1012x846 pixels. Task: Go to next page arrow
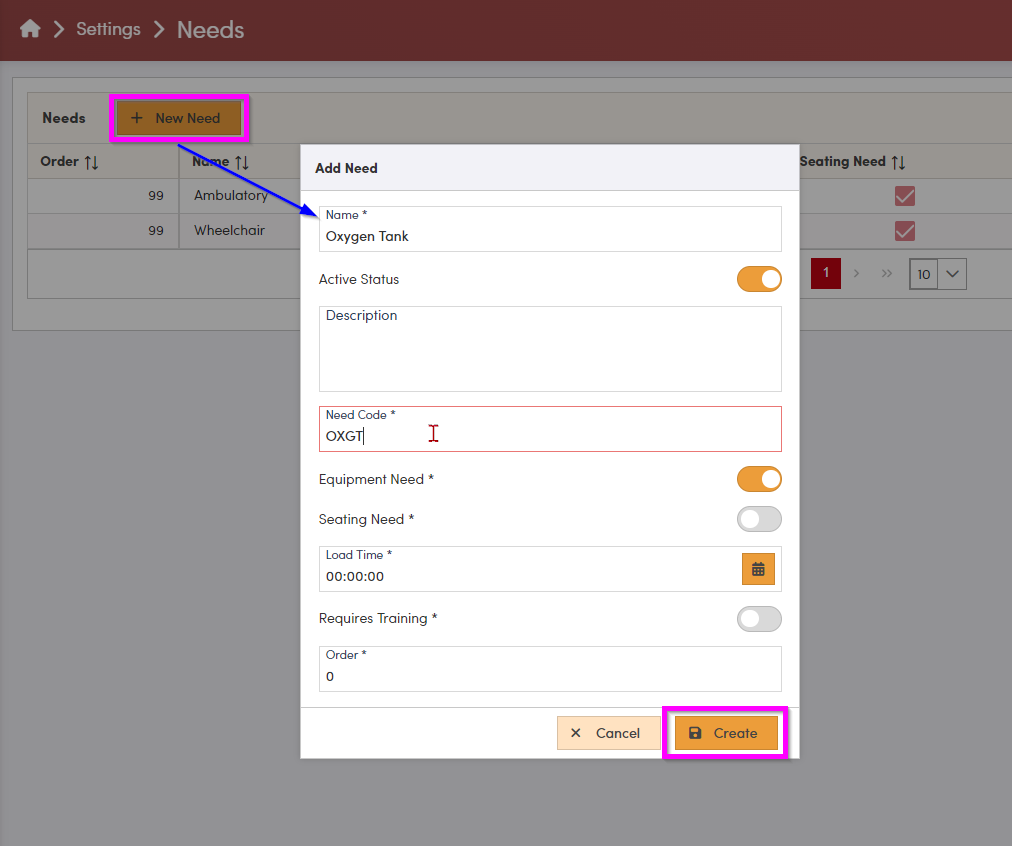coord(856,273)
